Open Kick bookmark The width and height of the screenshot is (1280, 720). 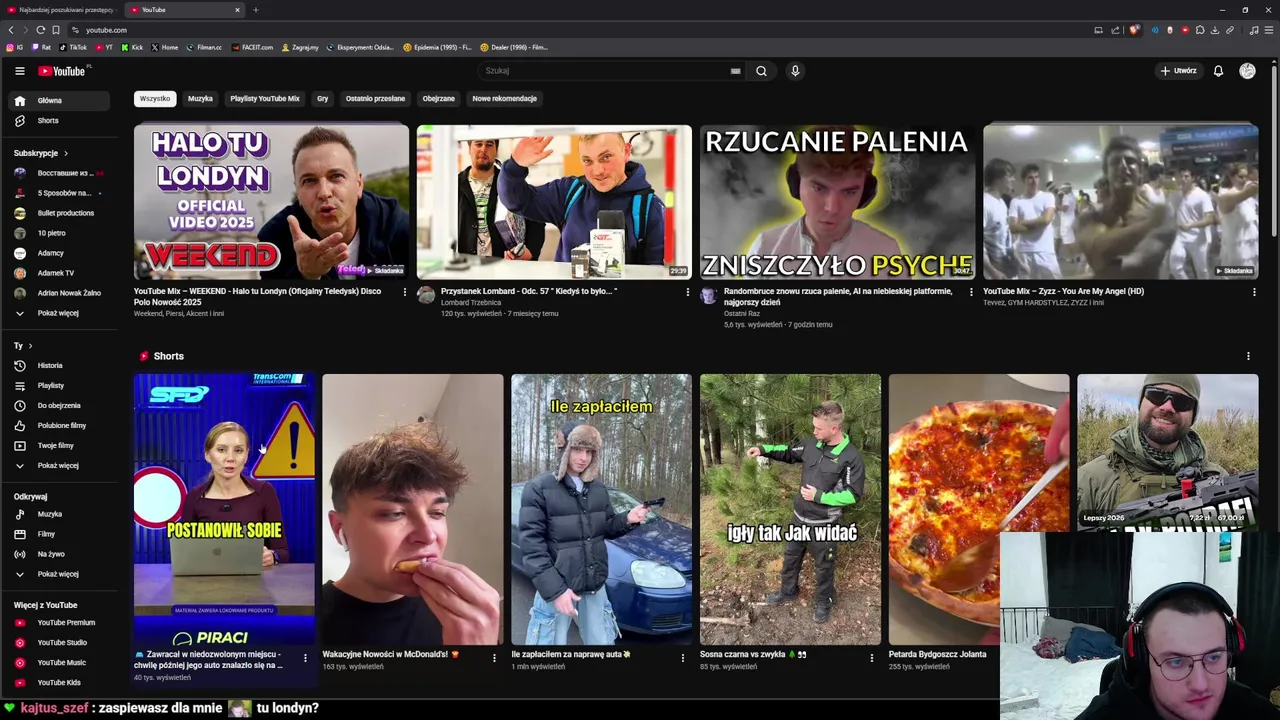point(133,47)
